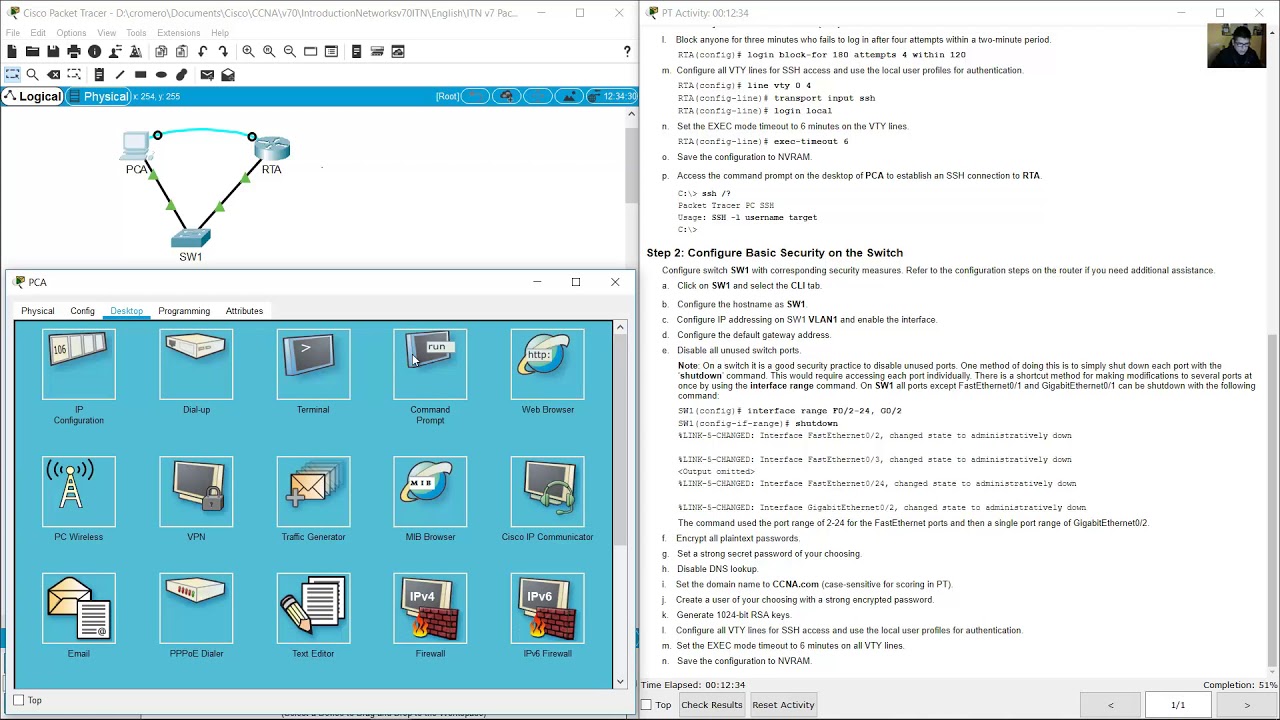Image resolution: width=1280 pixels, height=720 pixels.
Task: Open the Options menu
Action: (71, 33)
